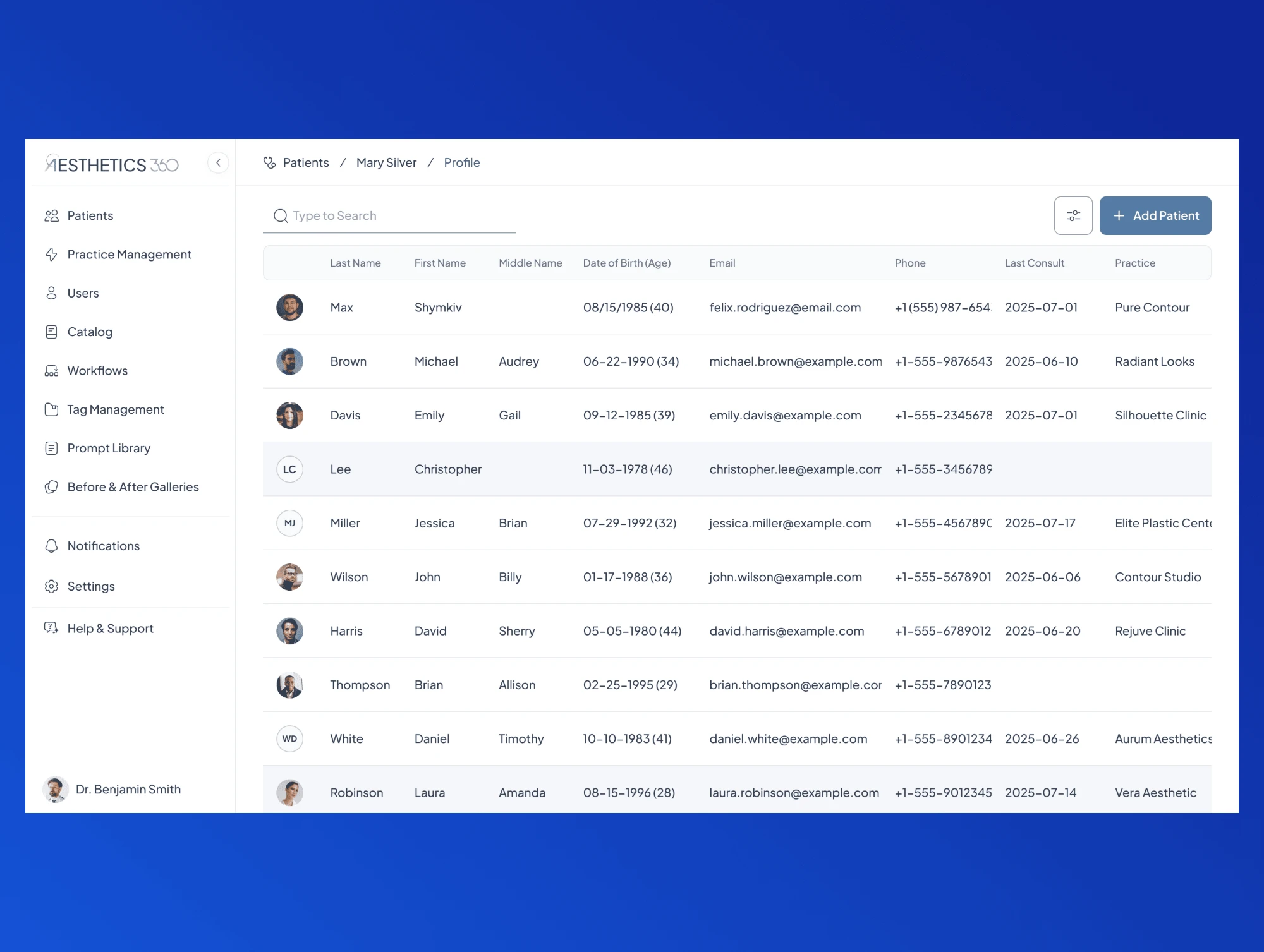Click Before & After Galleries icon
Viewport: 1264px width, 952px height.
(52, 487)
